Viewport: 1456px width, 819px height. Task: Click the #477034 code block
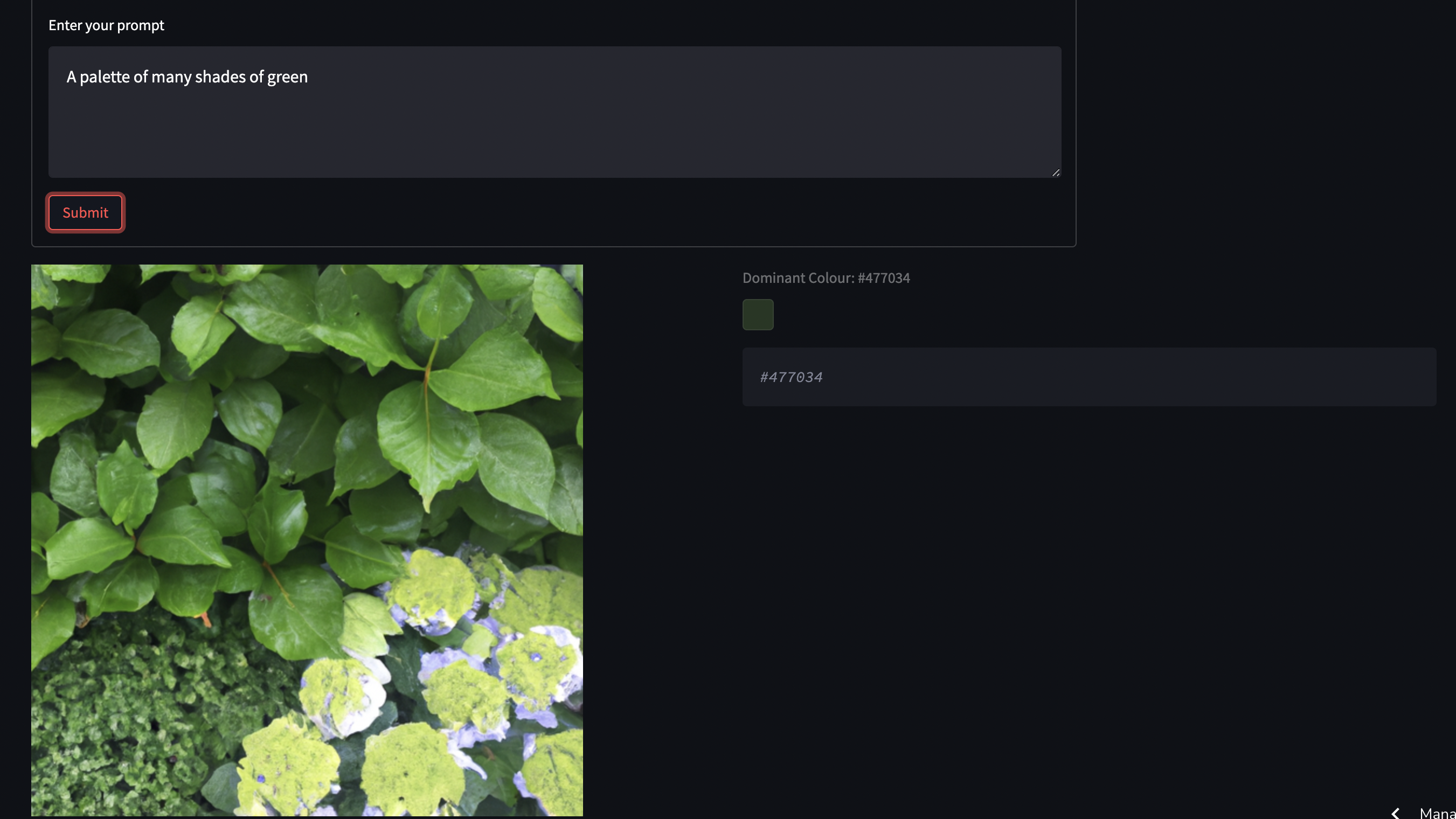click(x=1088, y=377)
